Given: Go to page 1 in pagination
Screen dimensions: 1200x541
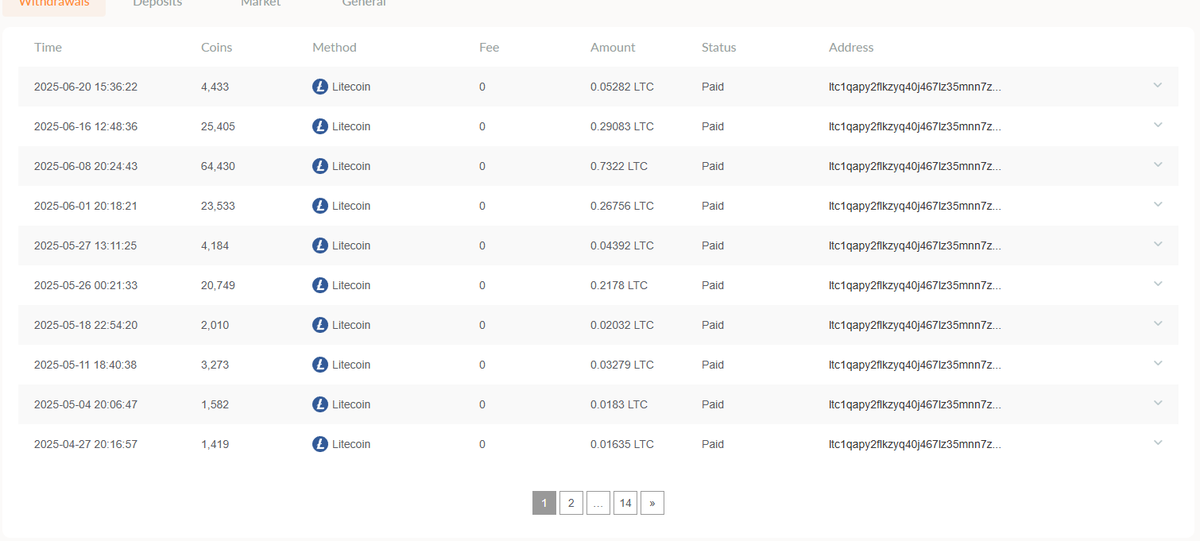Looking at the screenshot, I should coord(544,503).
